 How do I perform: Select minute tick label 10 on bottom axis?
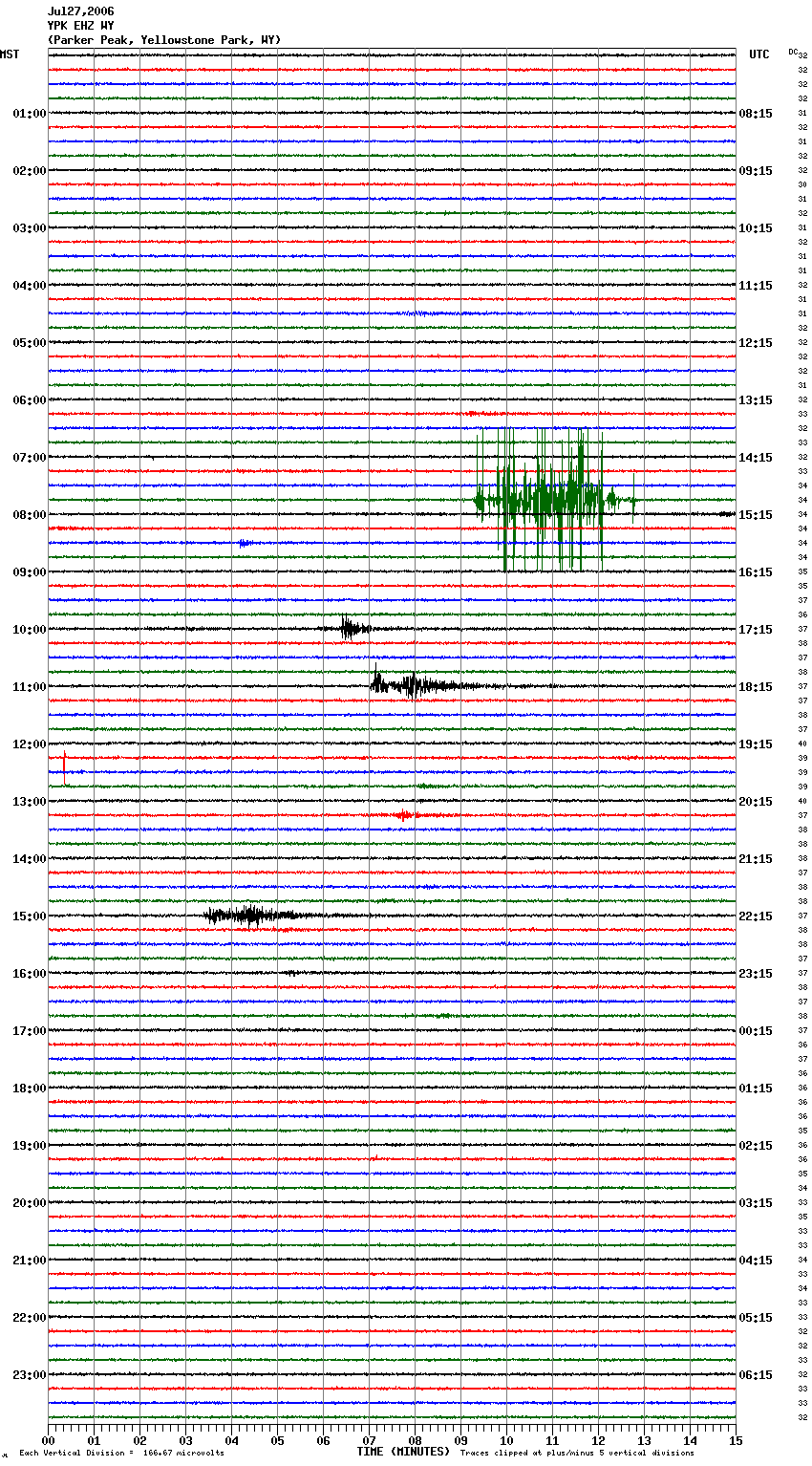507,1440
